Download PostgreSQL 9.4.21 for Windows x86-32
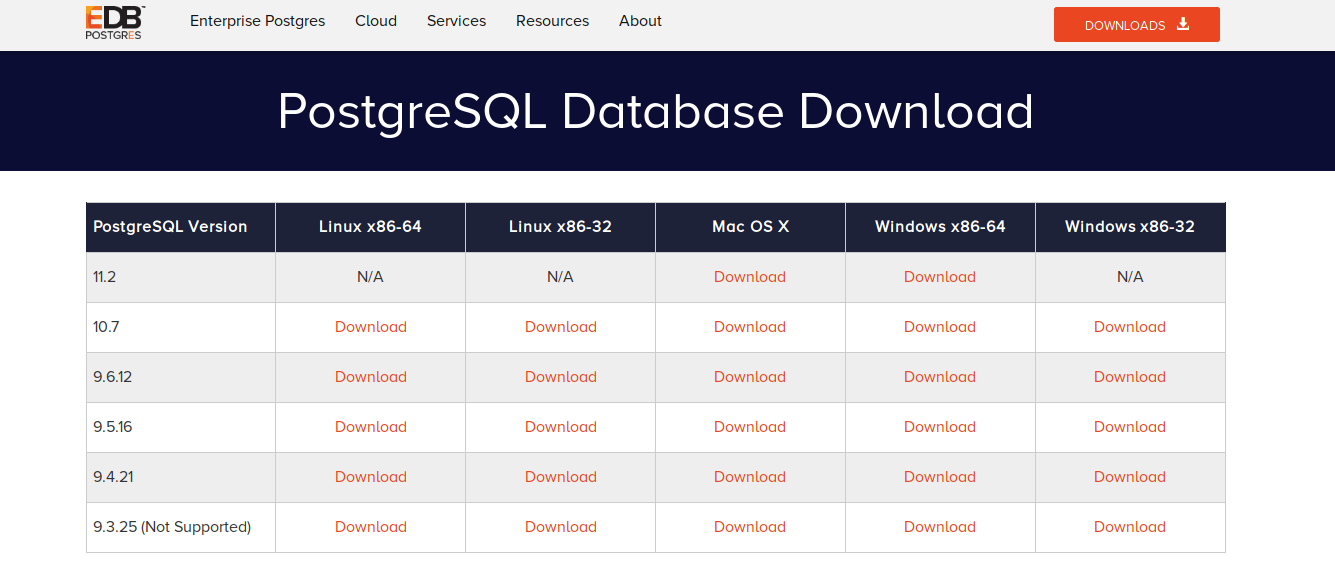This screenshot has width=1335, height=562. (x=1130, y=477)
